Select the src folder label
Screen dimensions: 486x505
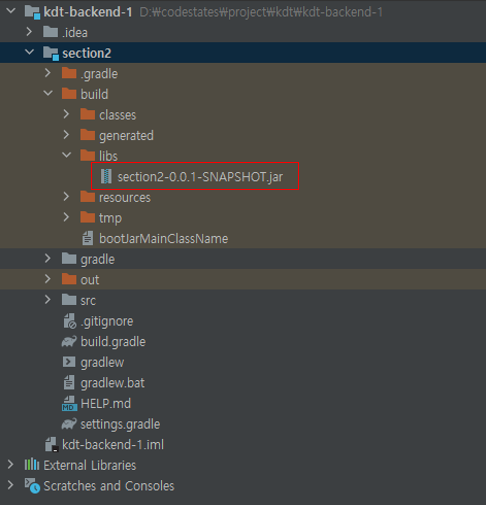pos(88,301)
